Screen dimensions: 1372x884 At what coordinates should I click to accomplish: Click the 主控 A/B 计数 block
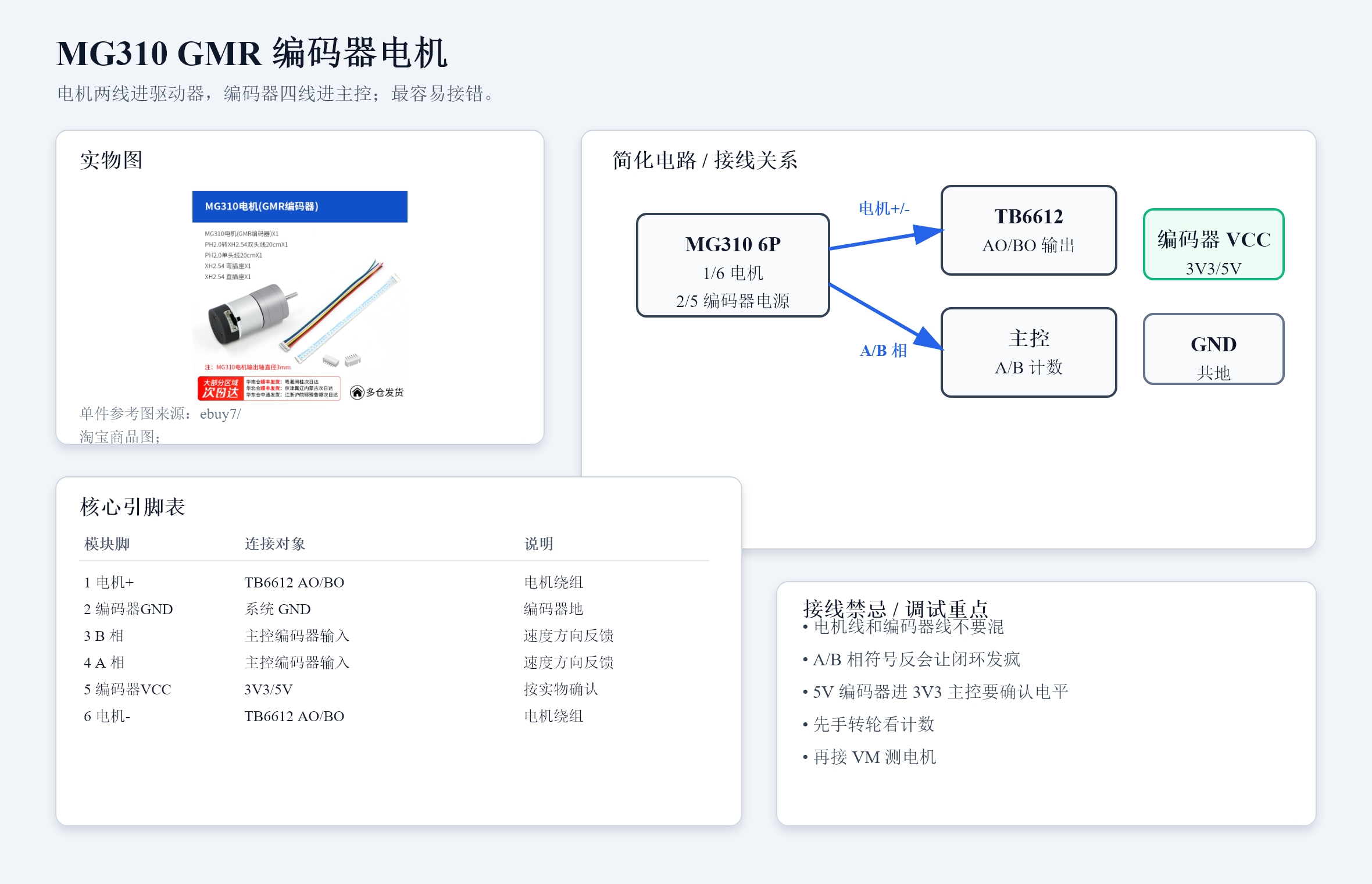pyautogui.click(x=1028, y=352)
